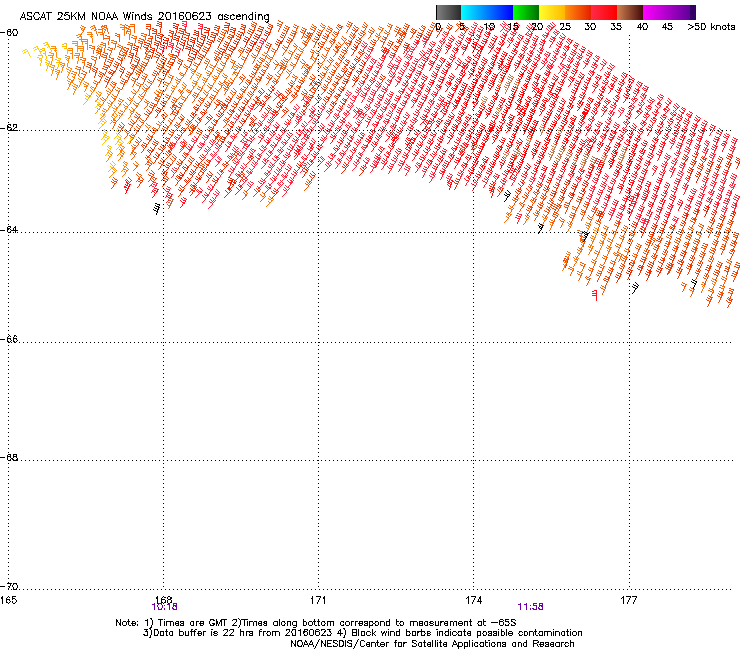Click the NOAA/NESDIS Center for Satellite Applications credit
The width and height of the screenshot is (740, 650).
point(432,644)
